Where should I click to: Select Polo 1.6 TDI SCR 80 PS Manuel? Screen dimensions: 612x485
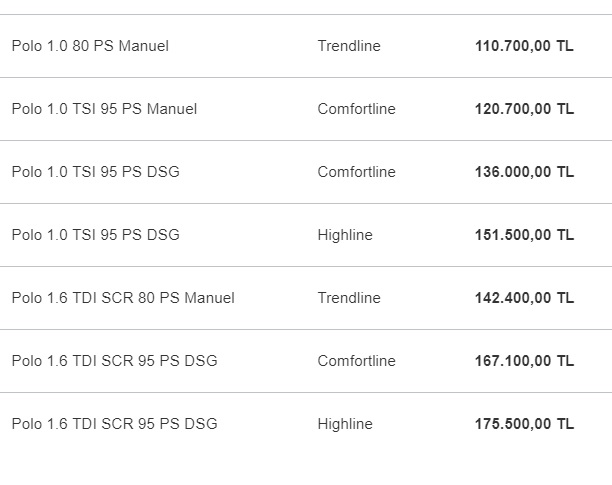coord(123,298)
